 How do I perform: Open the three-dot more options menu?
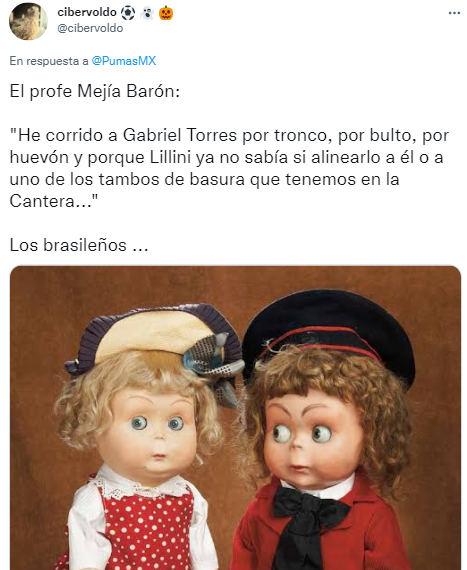click(454, 13)
